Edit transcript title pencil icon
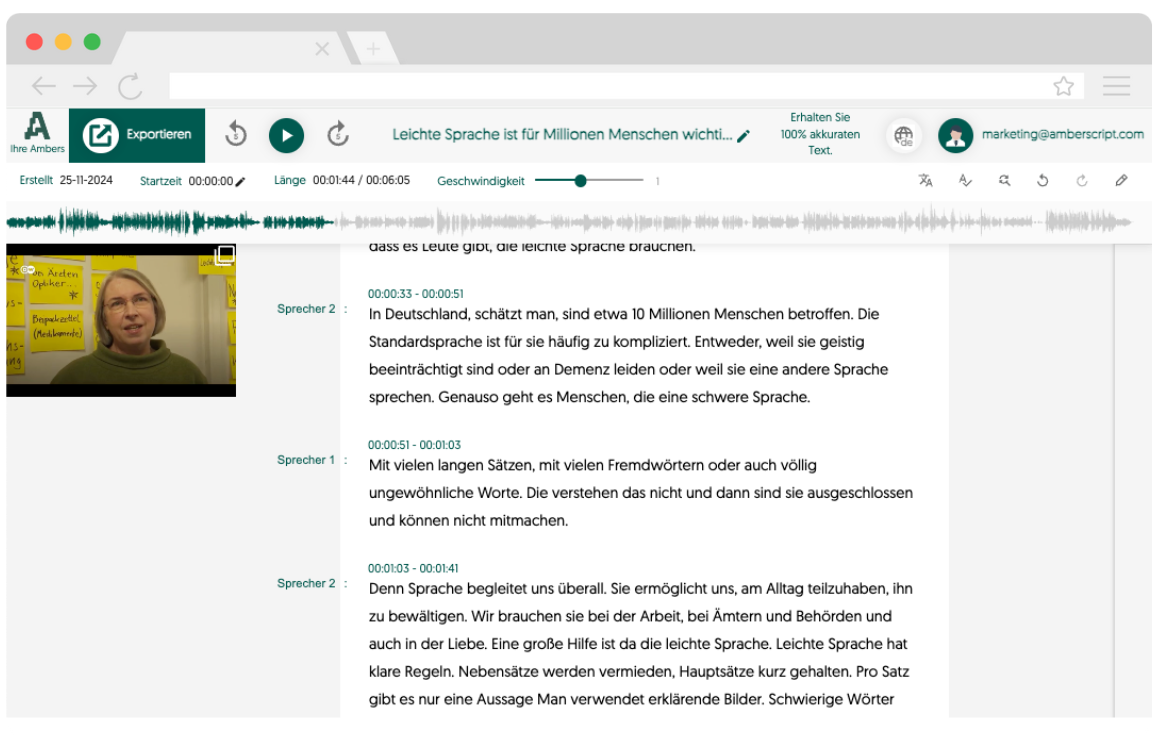1158x737 pixels. 744,135
